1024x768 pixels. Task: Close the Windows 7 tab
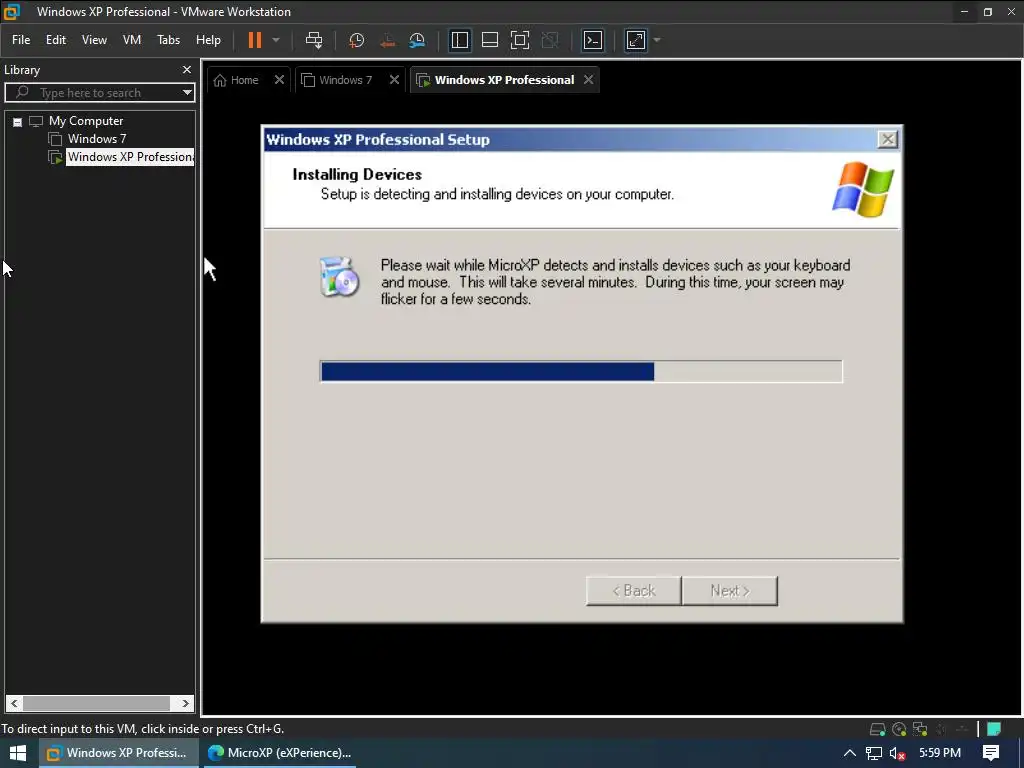[x=394, y=80]
